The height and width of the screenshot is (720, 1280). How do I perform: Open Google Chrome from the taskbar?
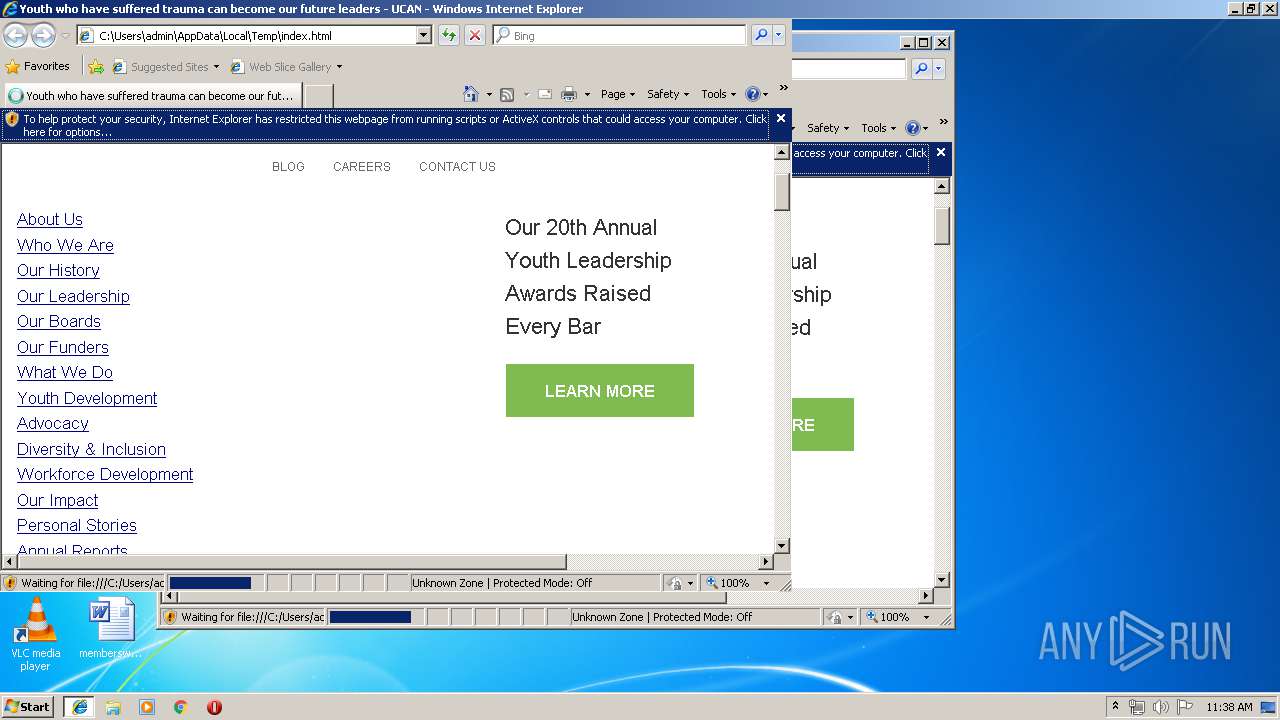pos(181,707)
